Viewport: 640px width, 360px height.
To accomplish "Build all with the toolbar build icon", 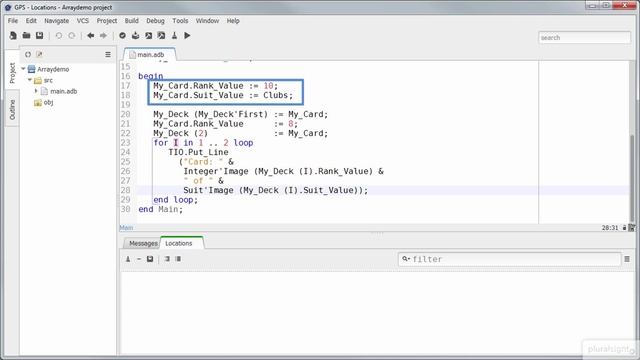I will point(135,36).
